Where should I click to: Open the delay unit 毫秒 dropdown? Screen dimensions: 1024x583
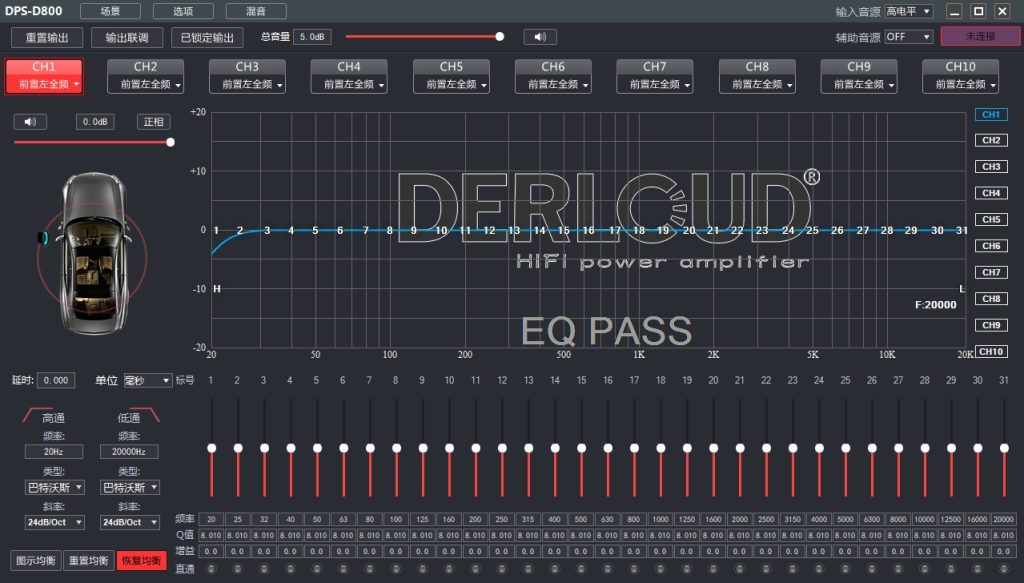pyautogui.click(x=148, y=380)
